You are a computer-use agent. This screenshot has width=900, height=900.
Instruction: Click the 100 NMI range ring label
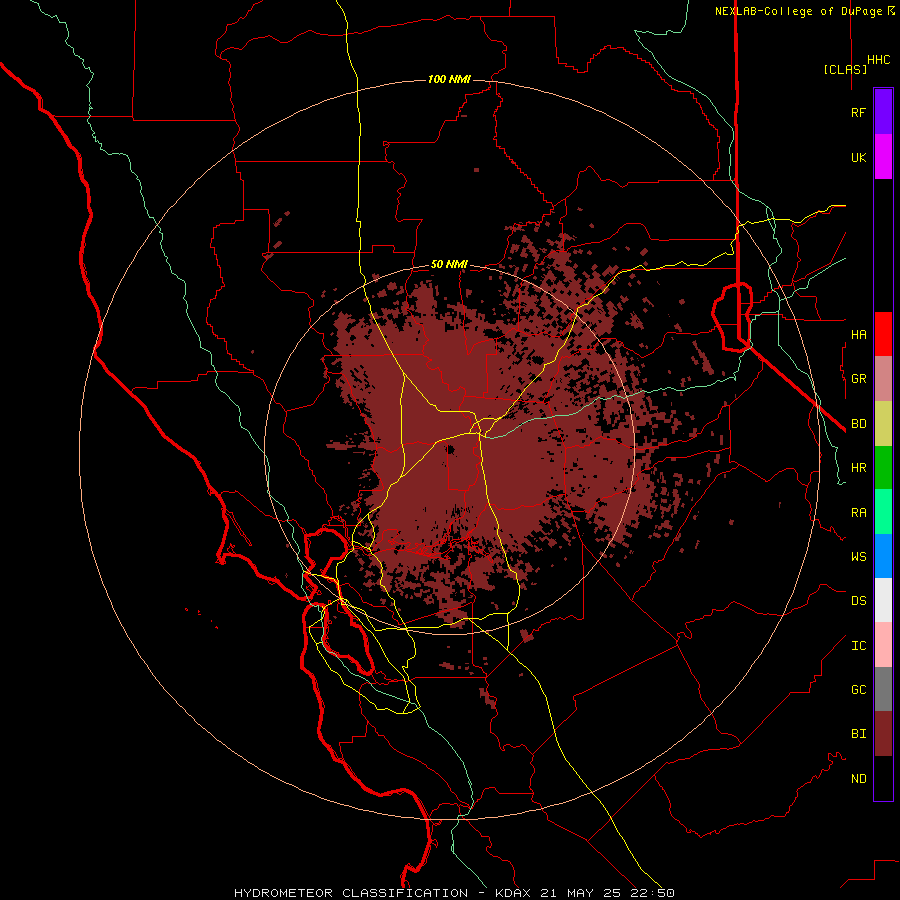pos(449,79)
